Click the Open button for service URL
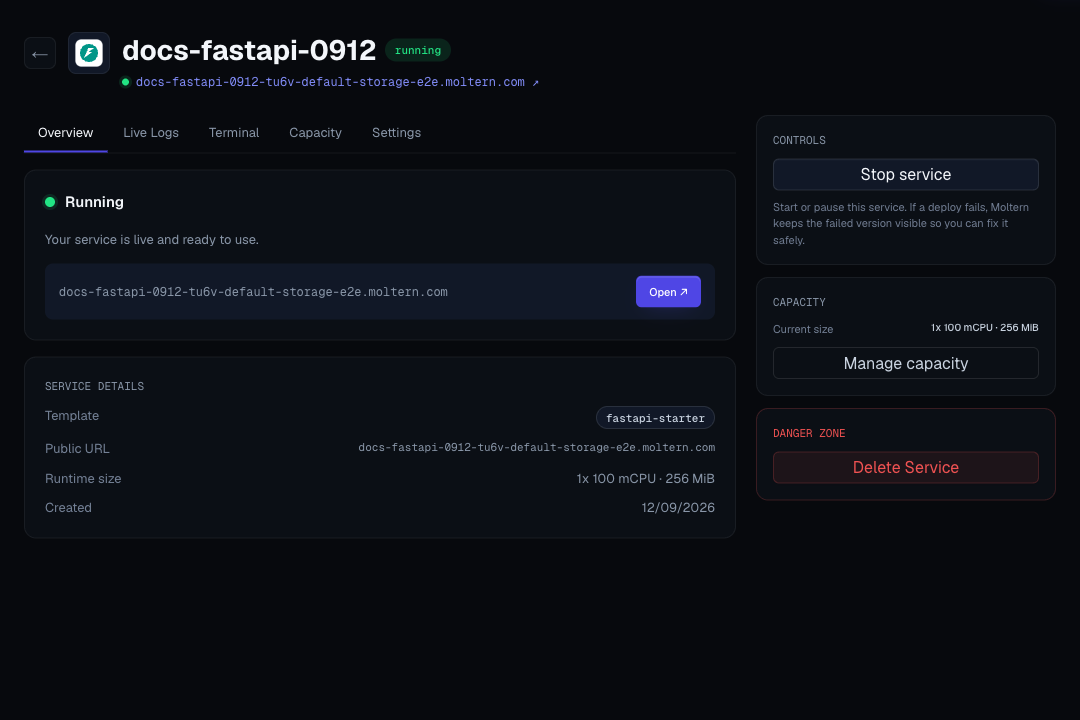The width and height of the screenshot is (1080, 720). point(668,291)
